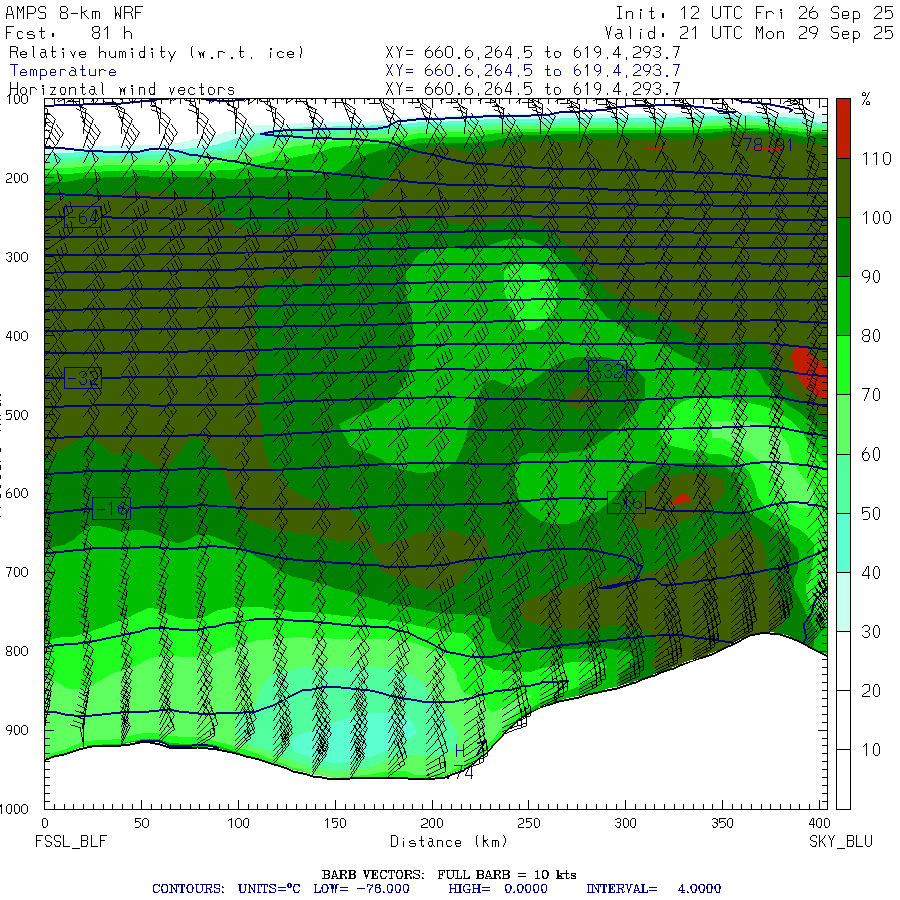Click the 600 pressure-axis tick label
This screenshot has width=900, height=900.
coord(17,494)
